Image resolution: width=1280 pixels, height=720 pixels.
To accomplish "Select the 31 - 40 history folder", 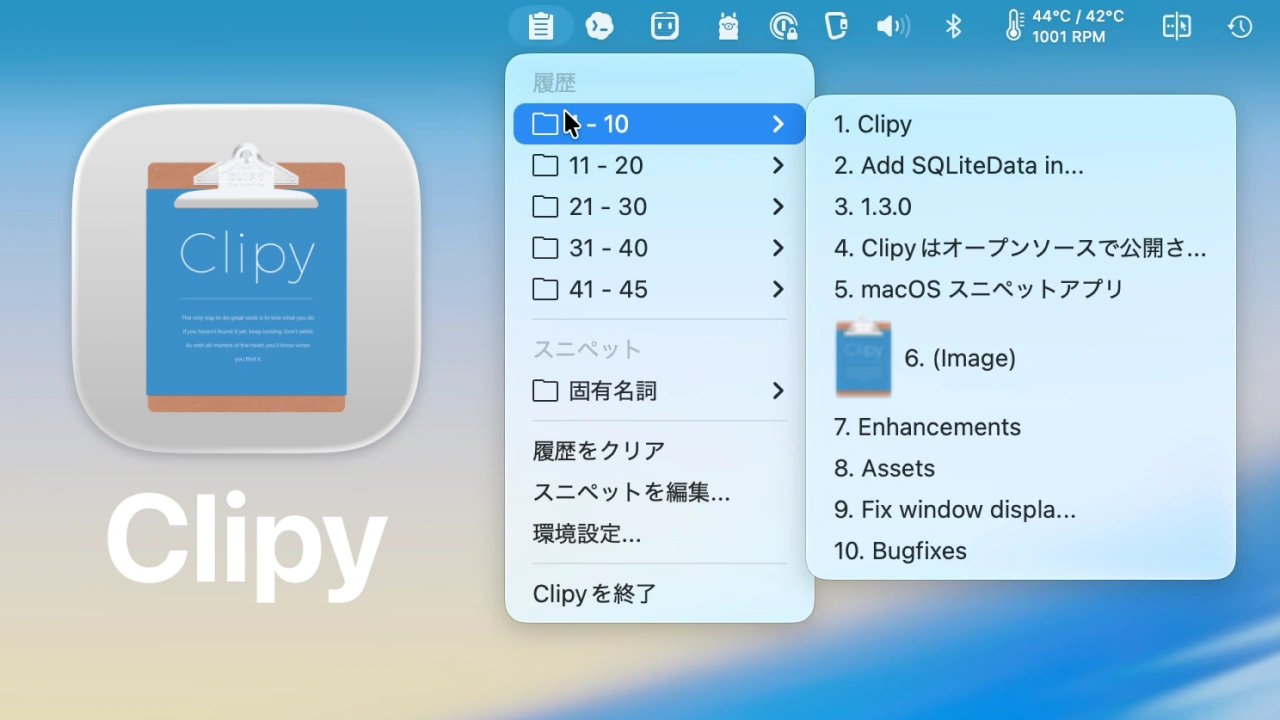I will 659,248.
